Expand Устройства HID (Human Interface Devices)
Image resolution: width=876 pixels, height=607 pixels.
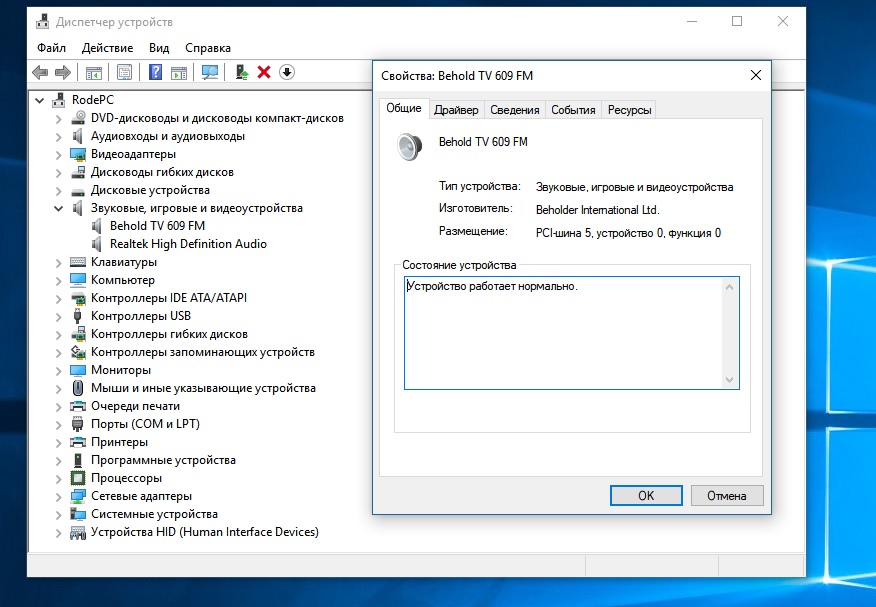(59, 532)
